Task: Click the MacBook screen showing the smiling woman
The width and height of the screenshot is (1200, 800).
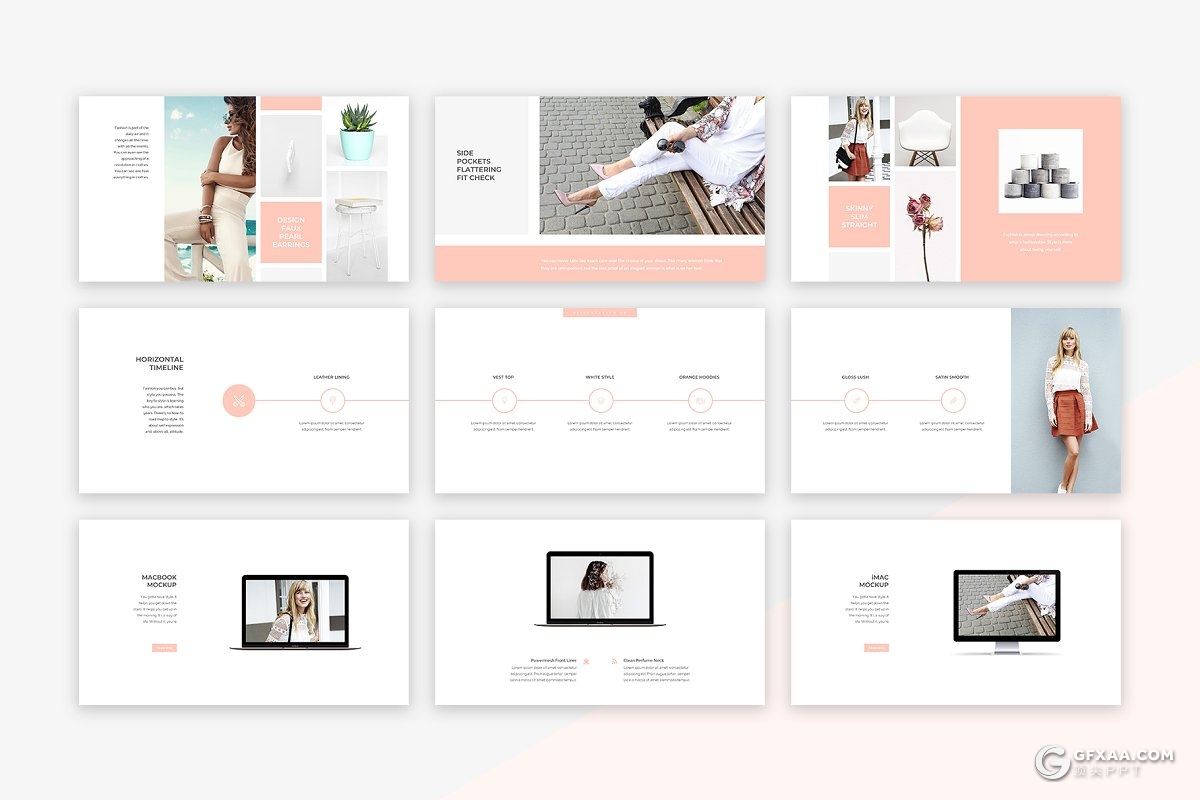Action: pyautogui.click(x=295, y=611)
